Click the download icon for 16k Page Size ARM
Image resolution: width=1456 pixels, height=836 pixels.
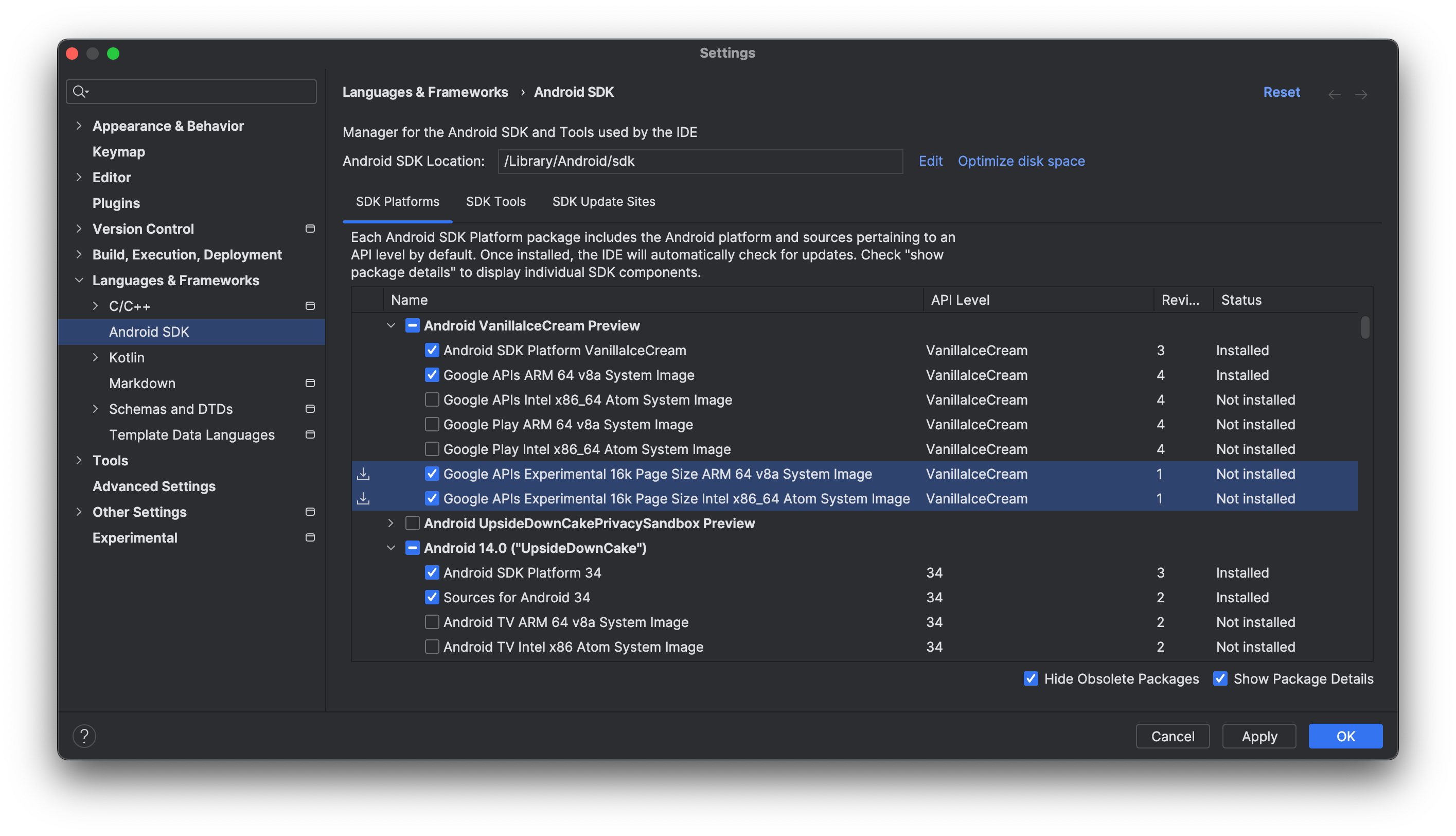(x=363, y=473)
